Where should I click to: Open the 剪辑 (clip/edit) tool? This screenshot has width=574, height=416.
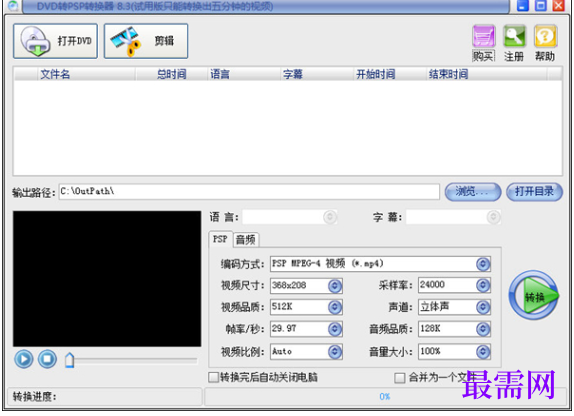(x=146, y=41)
